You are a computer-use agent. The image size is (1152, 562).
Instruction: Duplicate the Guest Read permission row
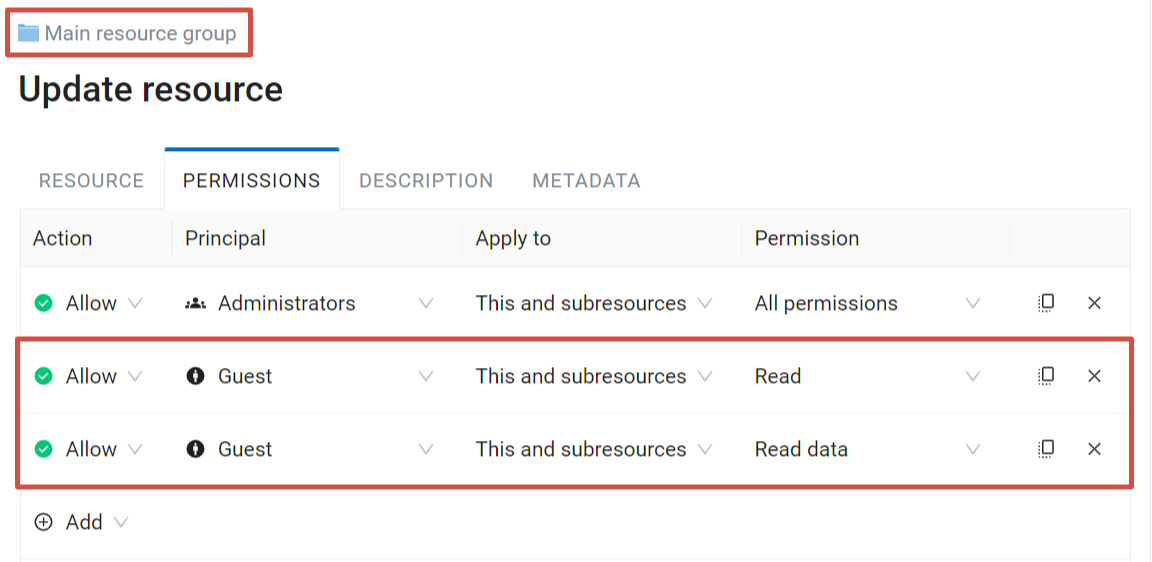1046,376
